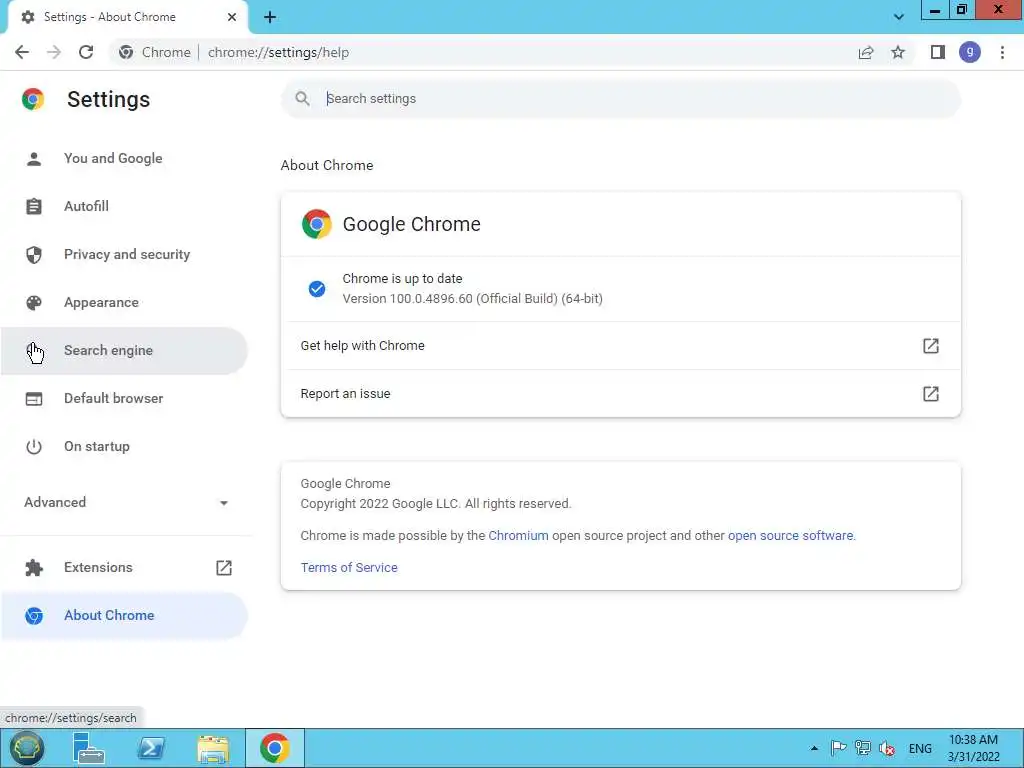Bookmark this page with the star icon
The image size is (1024, 768).
coord(898,52)
